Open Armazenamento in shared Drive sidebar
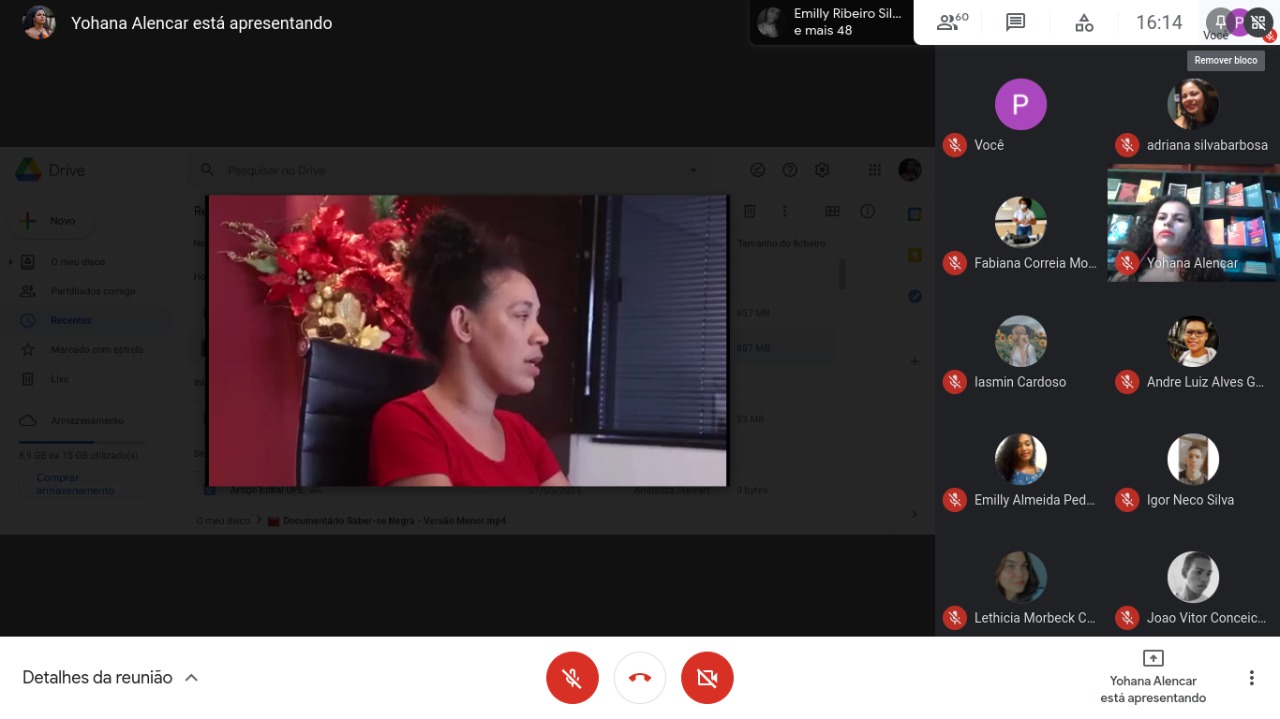The height and width of the screenshot is (719, 1280). click(87, 421)
